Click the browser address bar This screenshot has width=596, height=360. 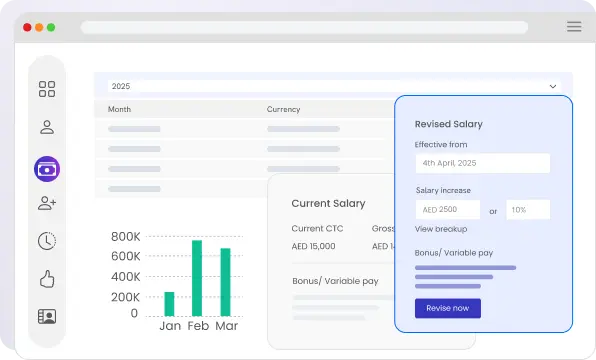click(304, 27)
